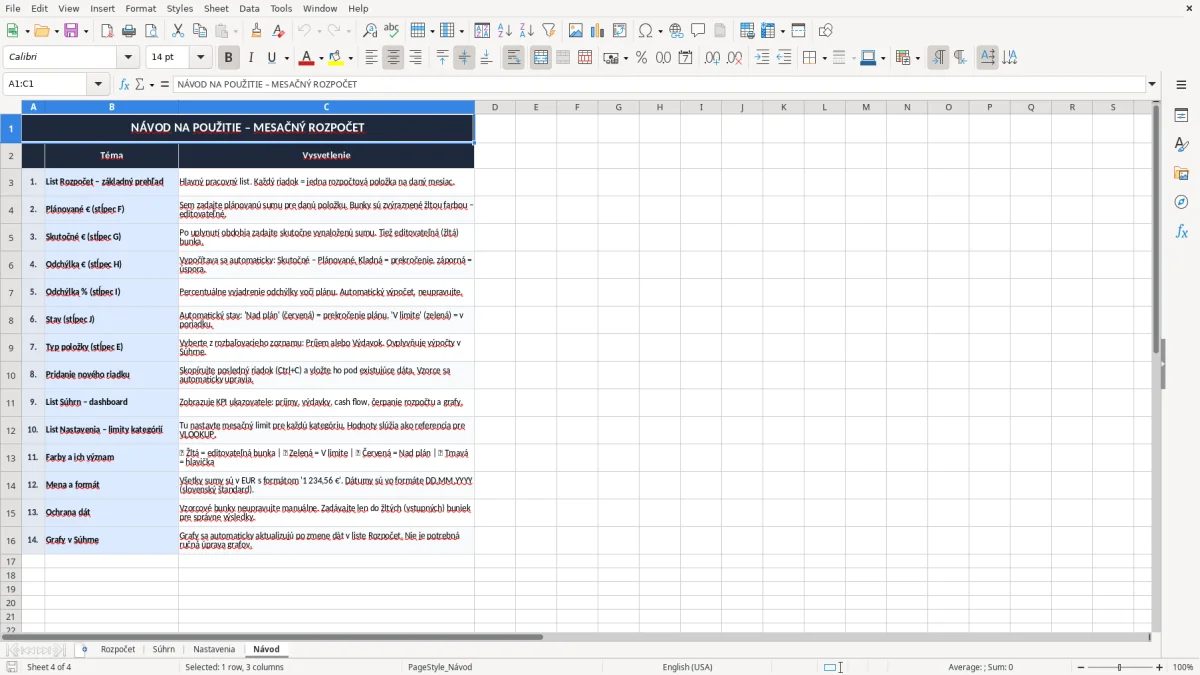Open Find and Replace icon

point(370,31)
